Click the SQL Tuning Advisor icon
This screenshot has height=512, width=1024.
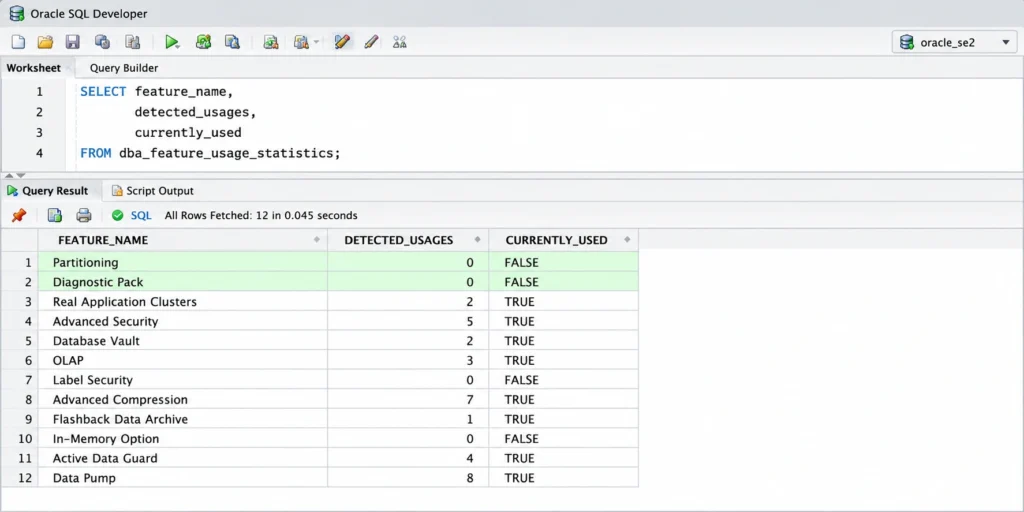coord(301,42)
